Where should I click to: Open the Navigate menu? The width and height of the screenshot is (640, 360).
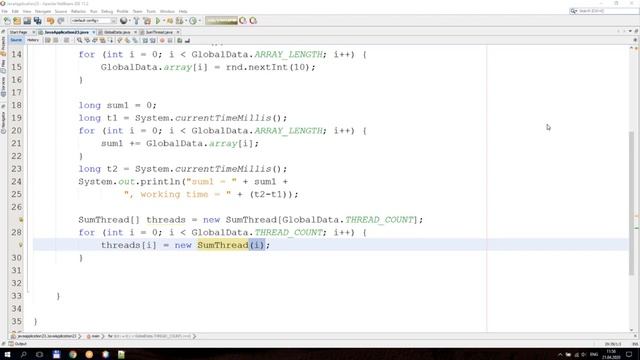click(43, 11)
